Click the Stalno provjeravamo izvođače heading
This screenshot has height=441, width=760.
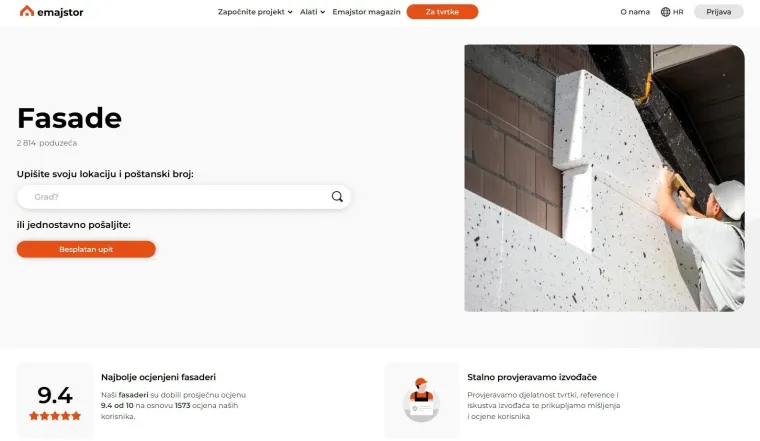tap(532, 377)
